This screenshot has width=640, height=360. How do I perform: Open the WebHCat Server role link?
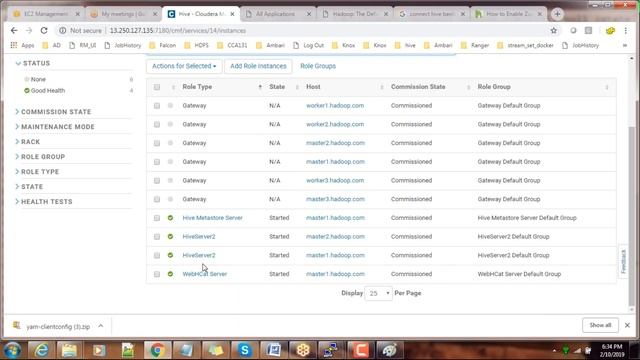[205, 274]
